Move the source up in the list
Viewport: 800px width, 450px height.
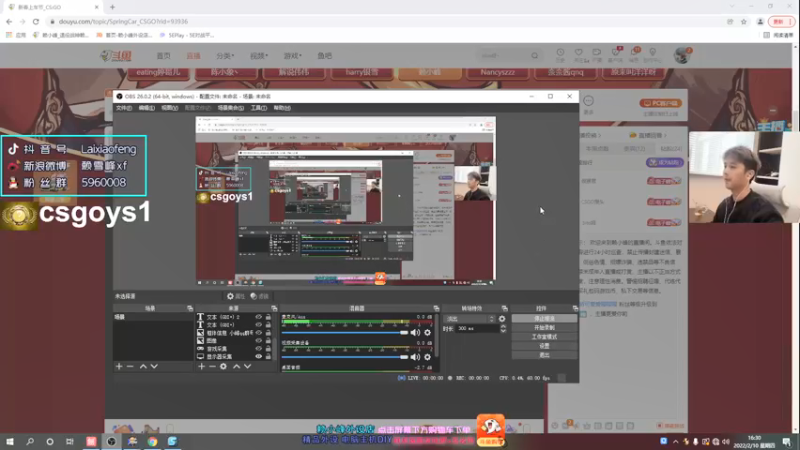coord(236,366)
